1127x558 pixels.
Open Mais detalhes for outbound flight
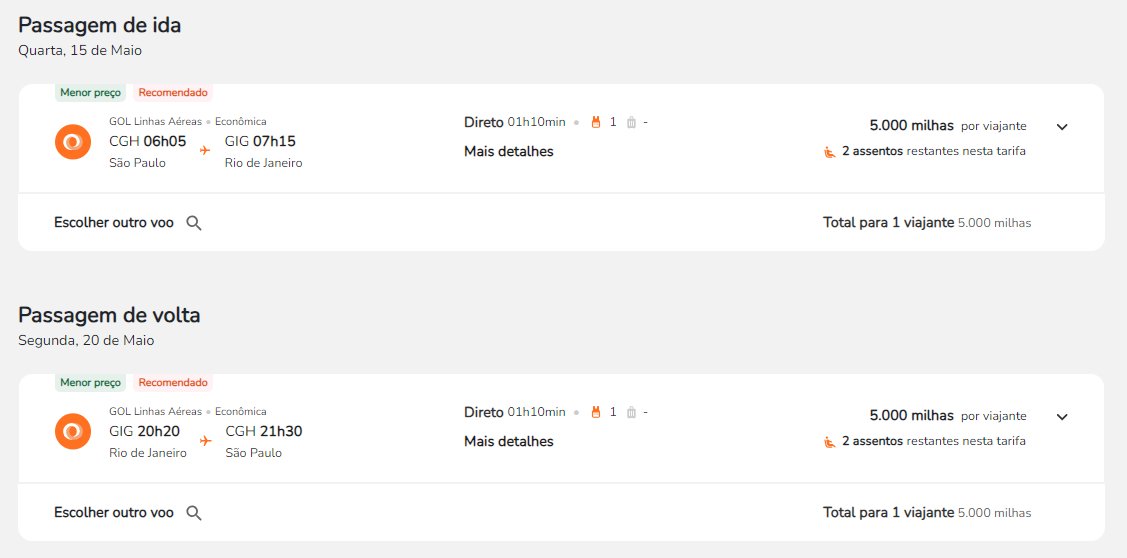coord(509,152)
